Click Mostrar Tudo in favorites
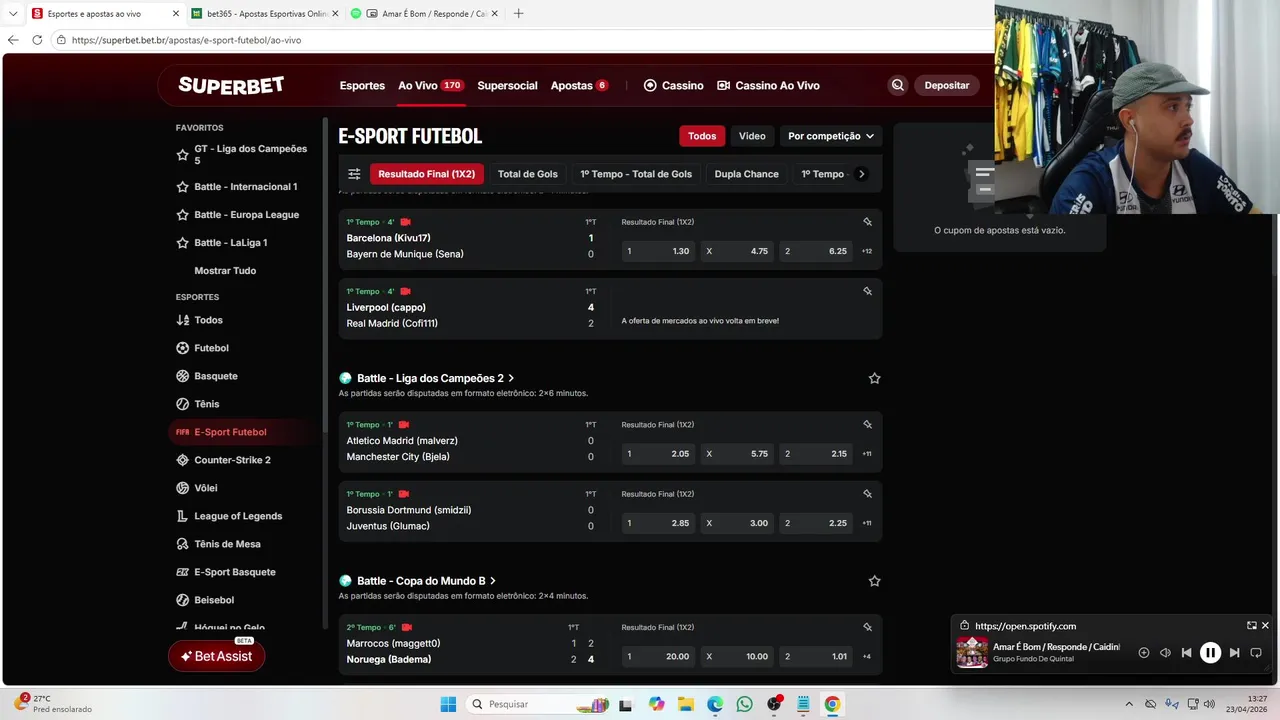The height and width of the screenshot is (720, 1280). [225, 271]
